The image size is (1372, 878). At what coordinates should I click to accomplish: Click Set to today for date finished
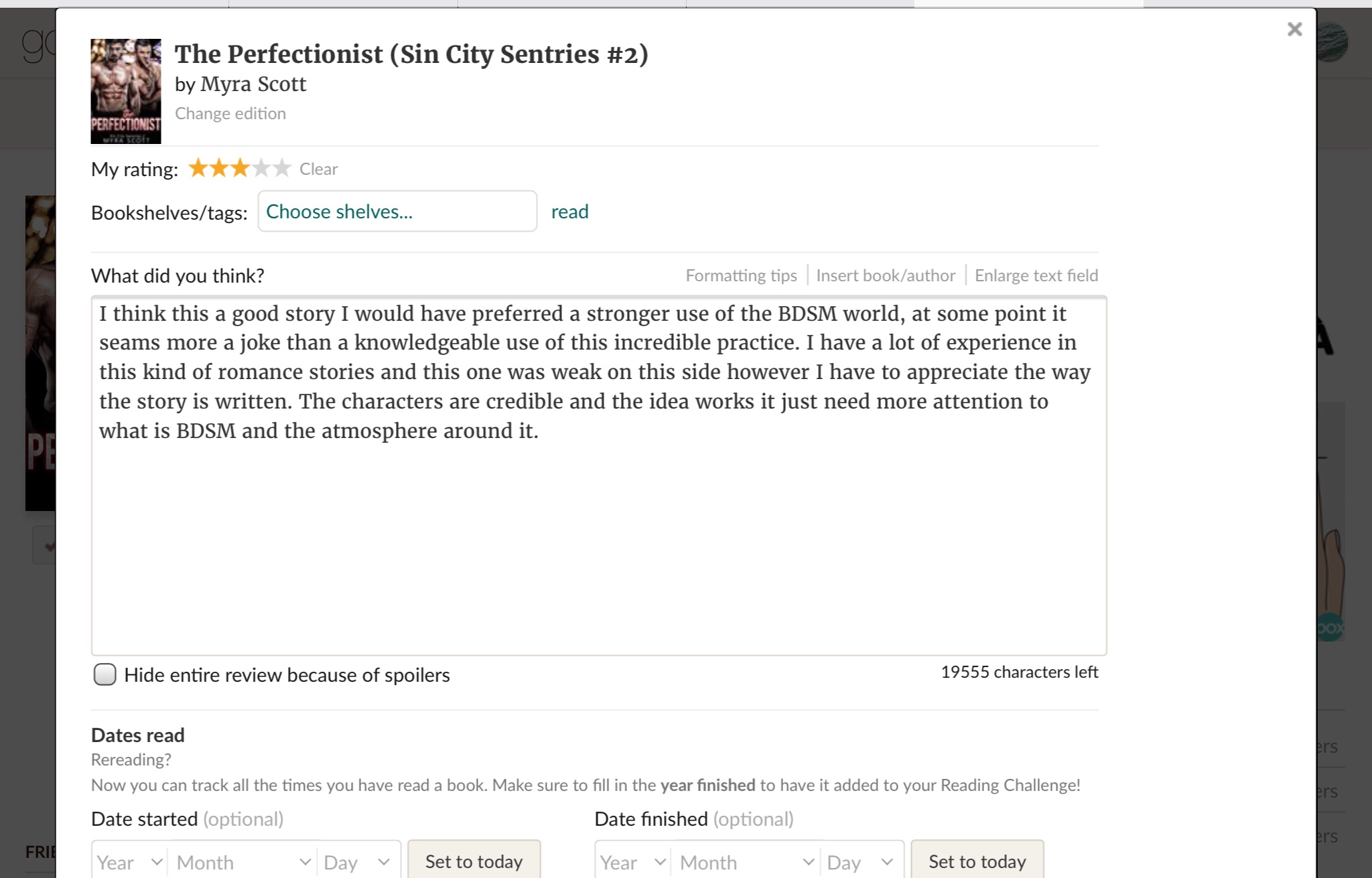click(977, 861)
